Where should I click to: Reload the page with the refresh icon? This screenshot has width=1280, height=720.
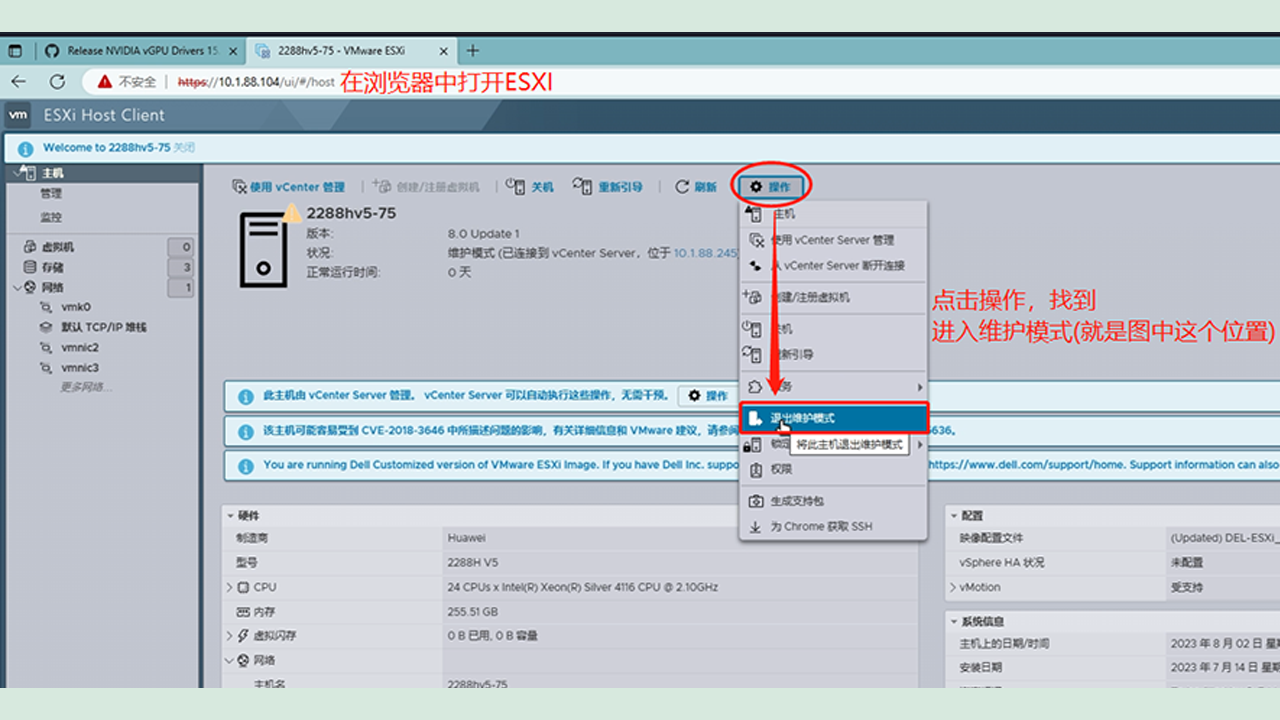(57, 82)
